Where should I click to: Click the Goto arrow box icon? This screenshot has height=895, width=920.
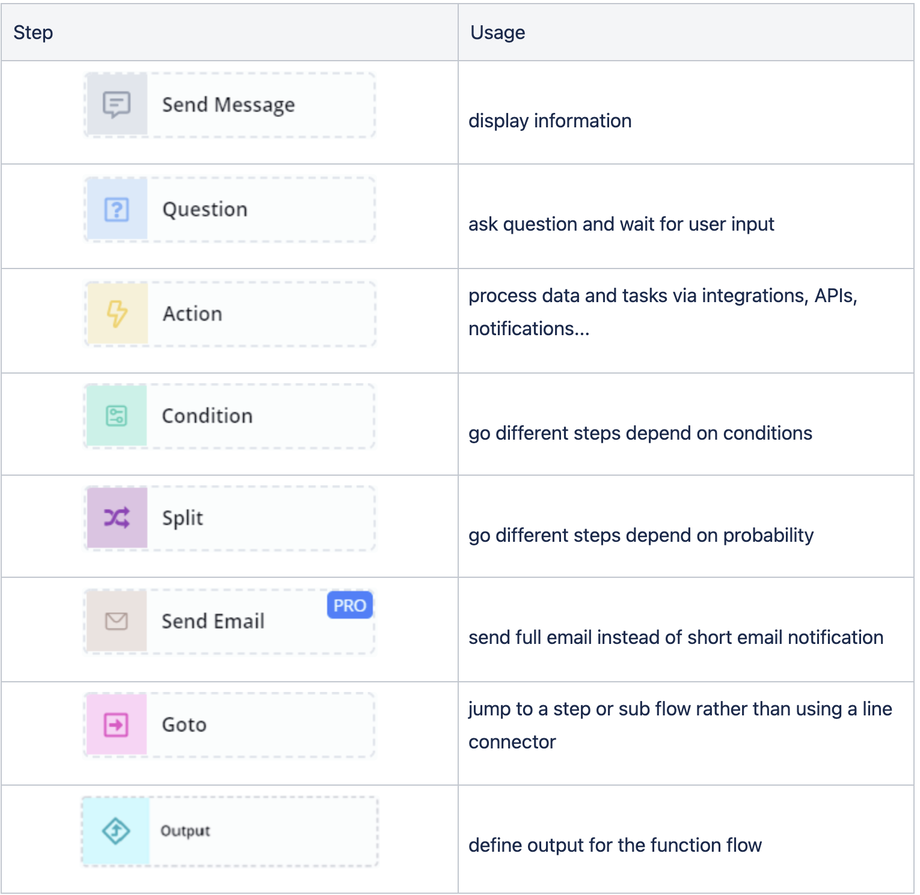[117, 724]
